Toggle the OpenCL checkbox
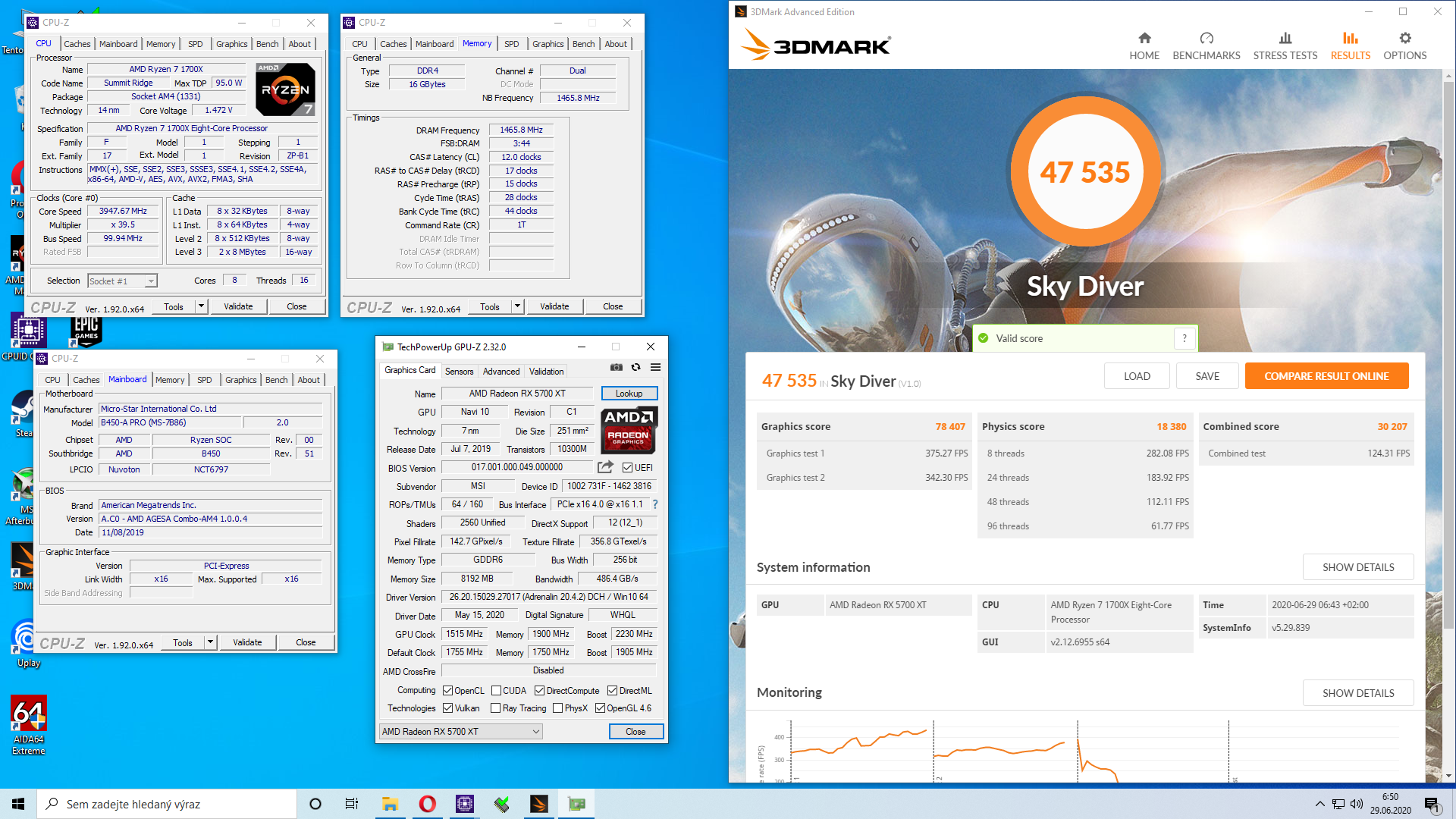 447,691
